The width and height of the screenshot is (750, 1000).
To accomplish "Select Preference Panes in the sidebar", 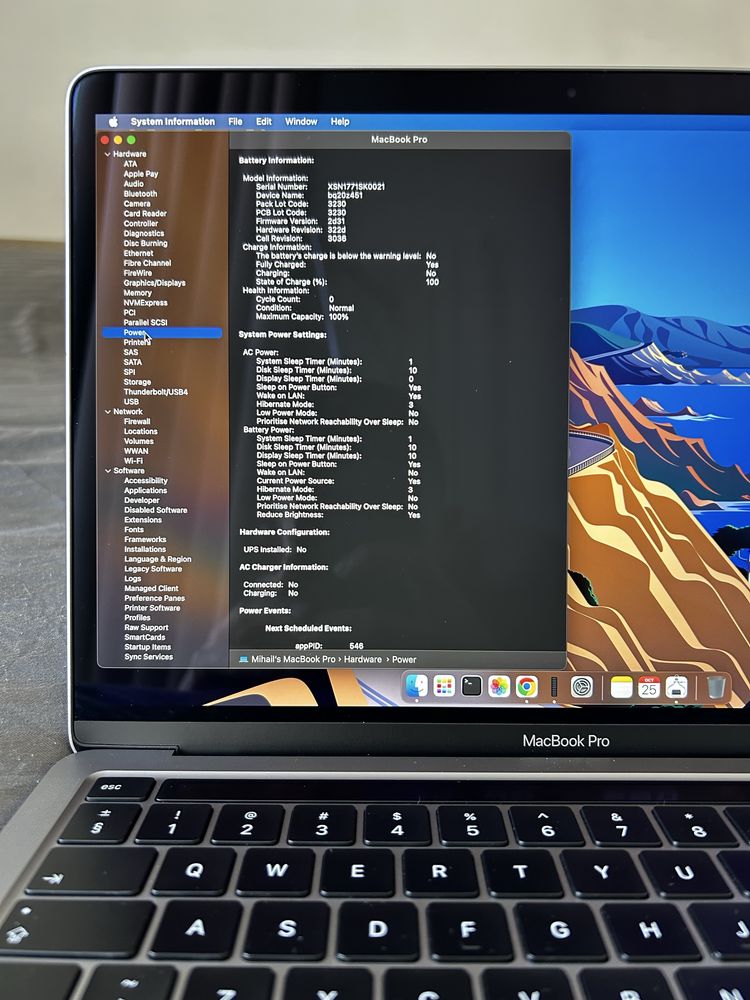I will (154, 598).
